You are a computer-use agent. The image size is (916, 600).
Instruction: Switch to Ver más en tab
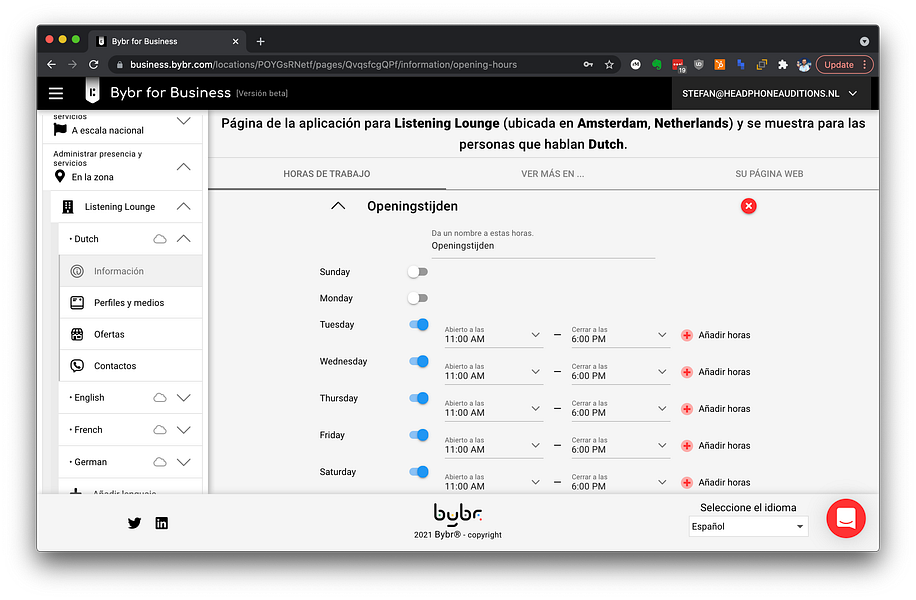pos(553,174)
